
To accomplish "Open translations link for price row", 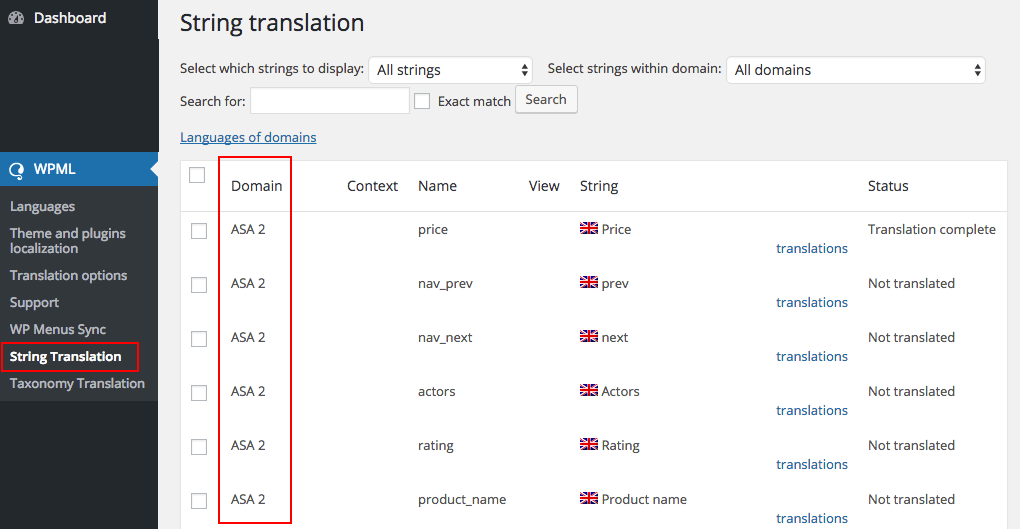I will coord(812,248).
